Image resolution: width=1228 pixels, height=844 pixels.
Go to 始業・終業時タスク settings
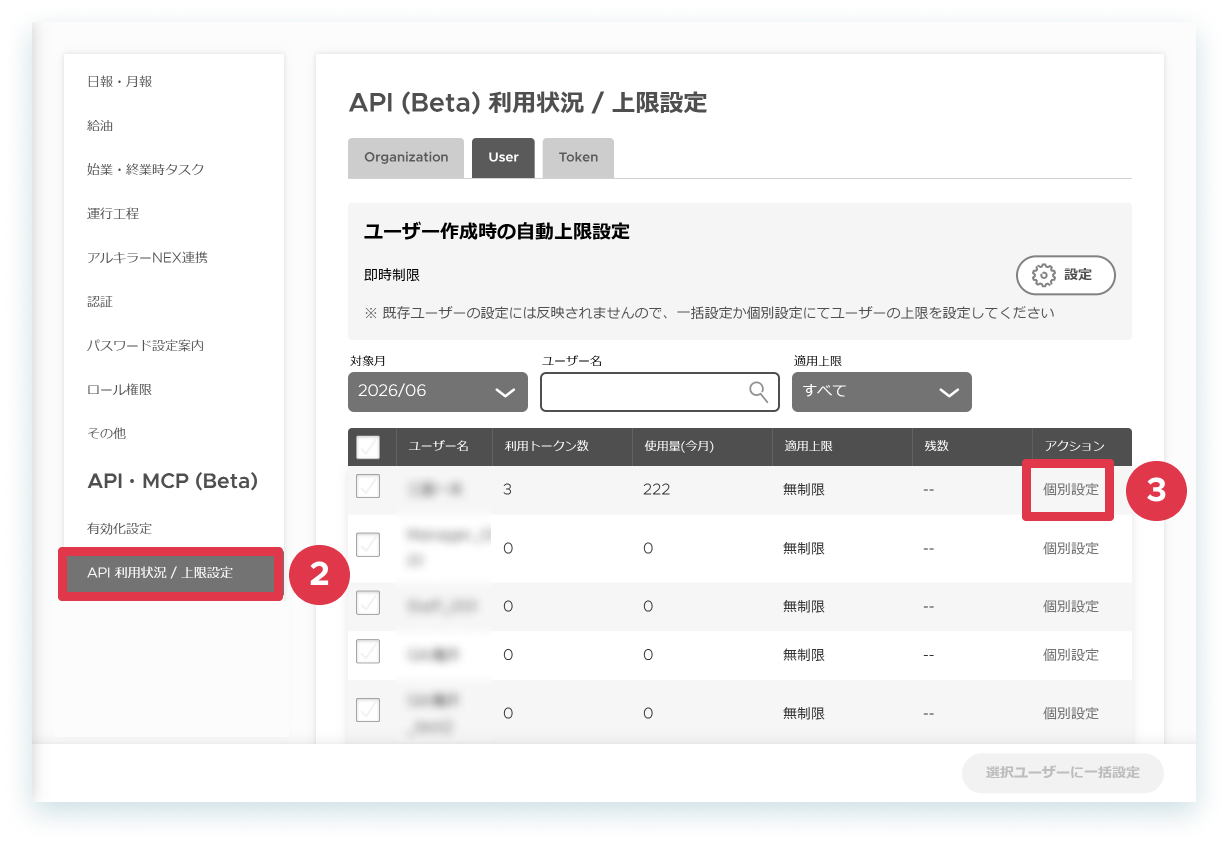(x=146, y=170)
